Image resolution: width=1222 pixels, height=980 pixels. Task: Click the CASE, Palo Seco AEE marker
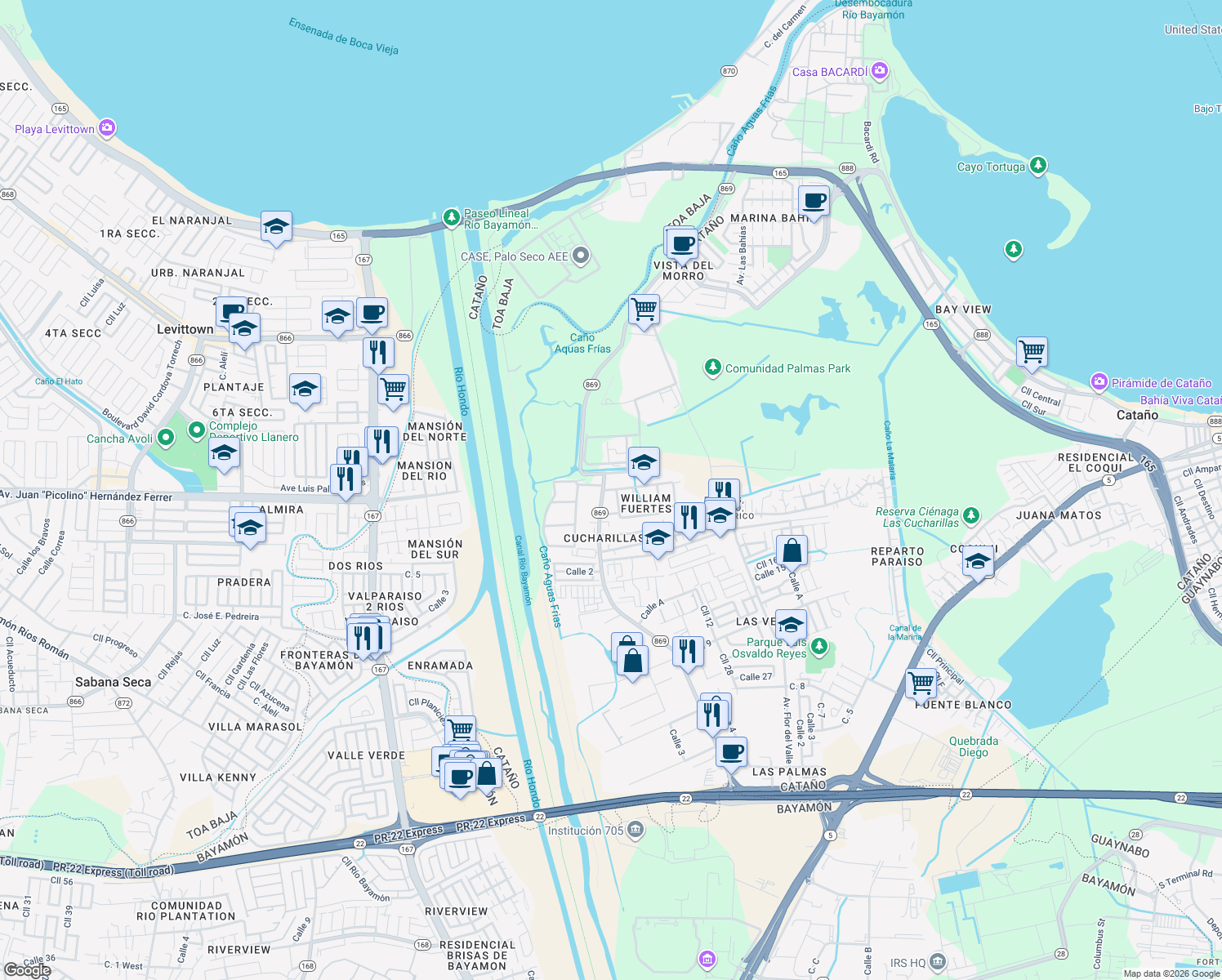tap(580, 256)
